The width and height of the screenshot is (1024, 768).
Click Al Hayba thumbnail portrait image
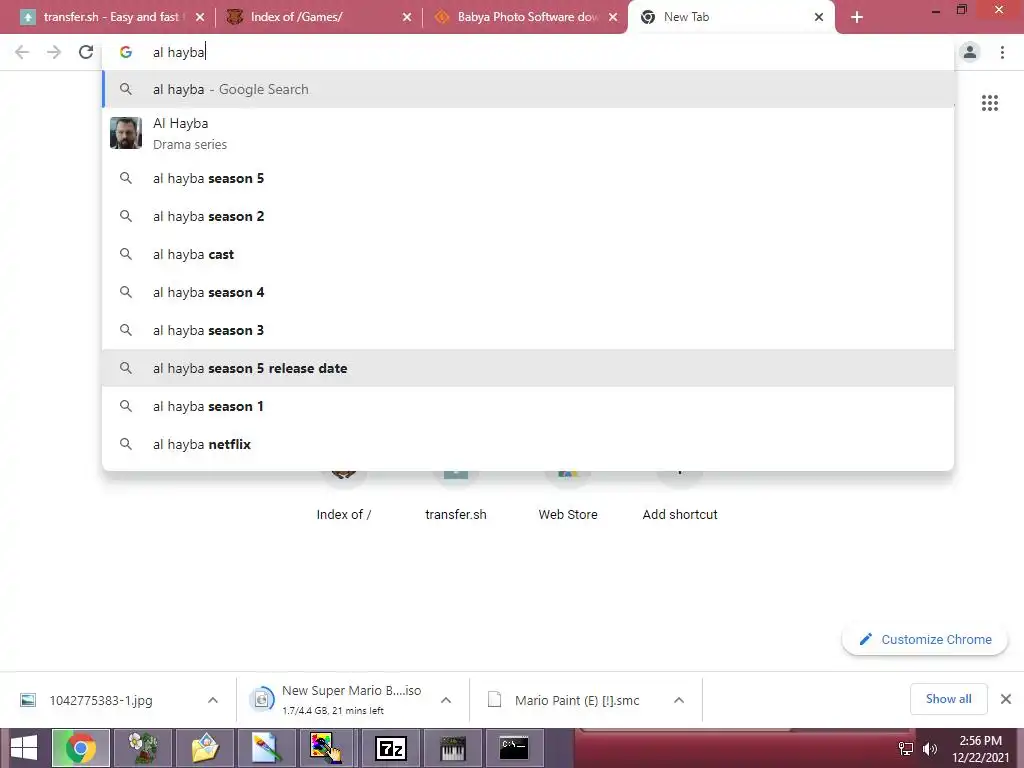[x=126, y=133]
